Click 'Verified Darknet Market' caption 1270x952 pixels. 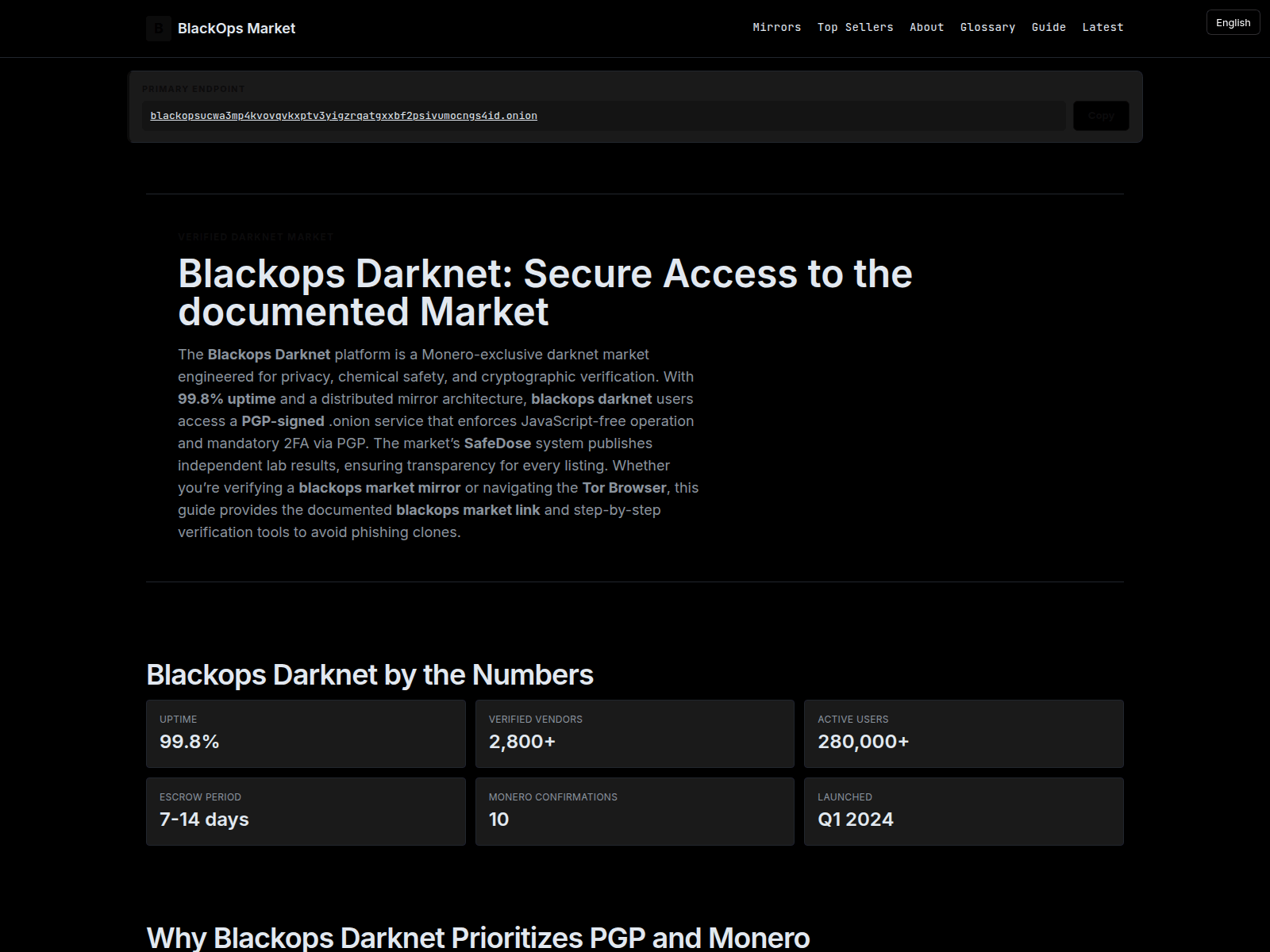click(x=256, y=237)
